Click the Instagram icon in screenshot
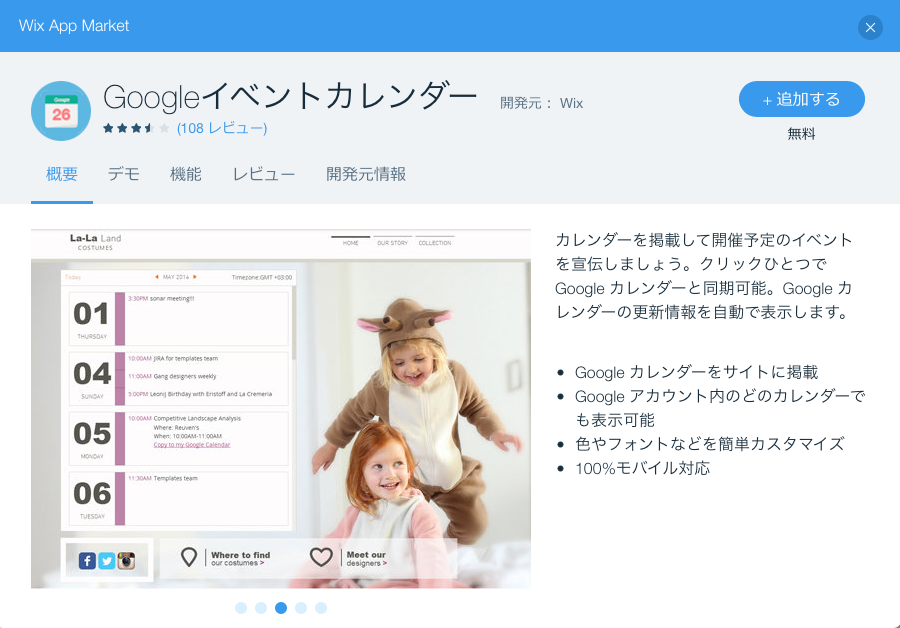Image resolution: width=900 pixels, height=628 pixels. 126,561
